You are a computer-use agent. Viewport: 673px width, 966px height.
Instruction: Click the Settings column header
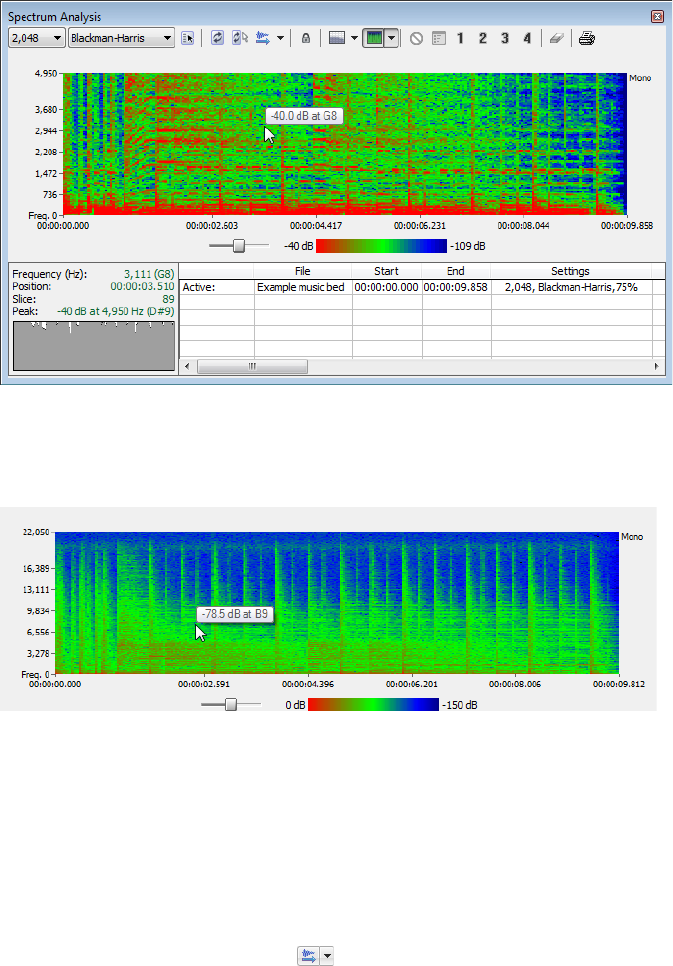pos(570,271)
